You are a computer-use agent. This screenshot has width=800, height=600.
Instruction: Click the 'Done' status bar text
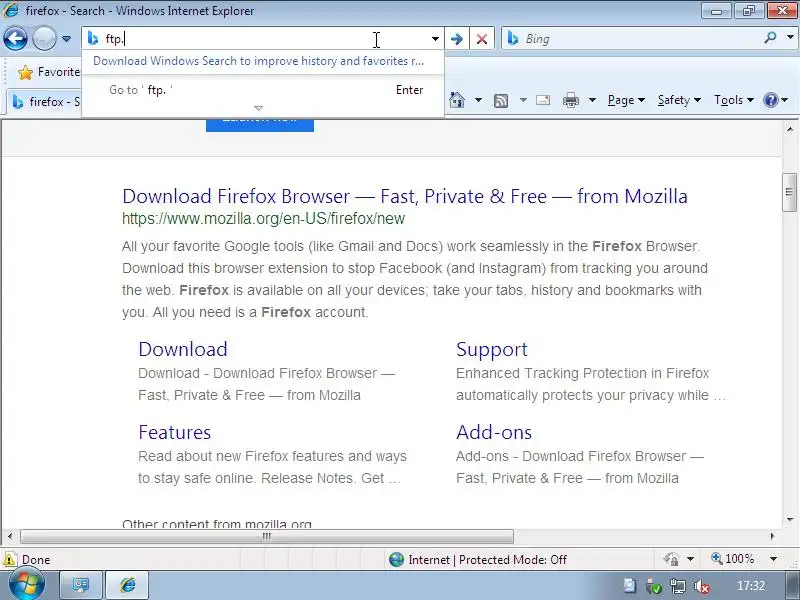[x=36, y=560]
